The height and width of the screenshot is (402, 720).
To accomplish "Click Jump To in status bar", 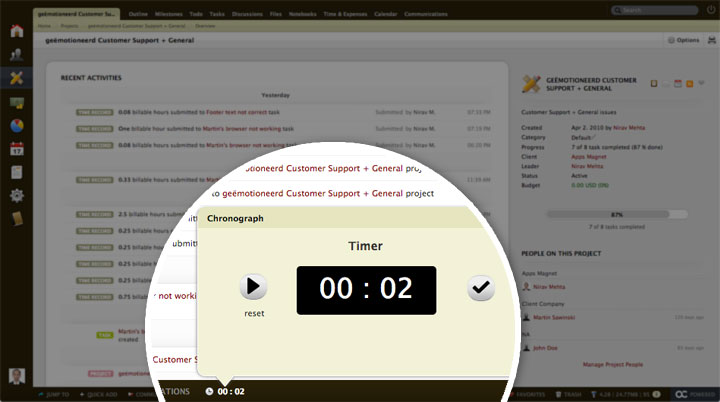I will pyautogui.click(x=54, y=394).
